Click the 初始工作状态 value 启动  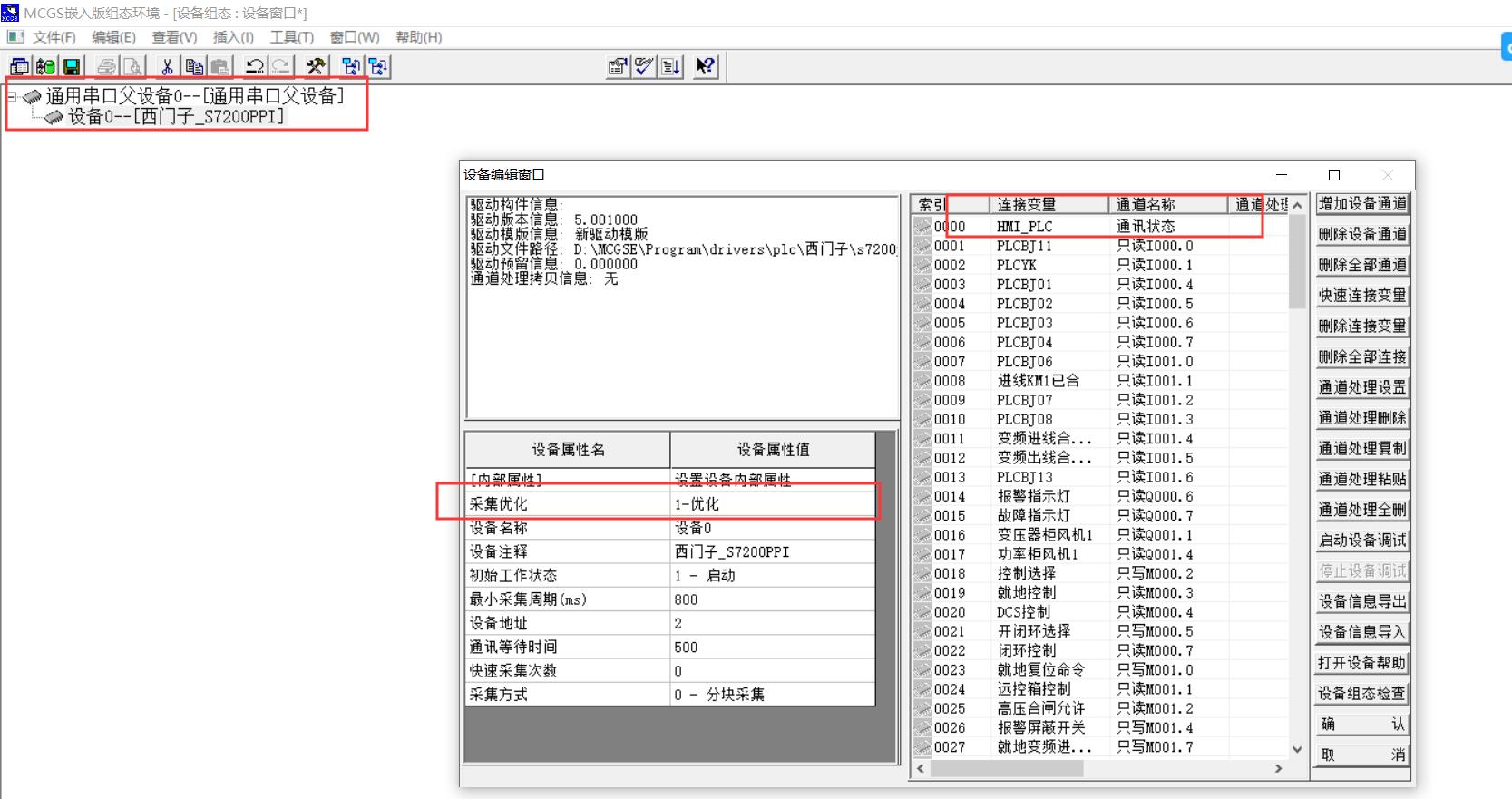(x=773, y=576)
